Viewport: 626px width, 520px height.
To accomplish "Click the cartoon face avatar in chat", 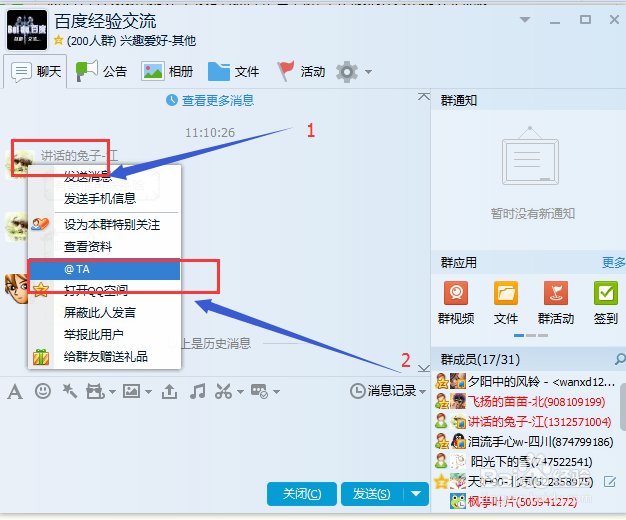I will (x=16, y=288).
